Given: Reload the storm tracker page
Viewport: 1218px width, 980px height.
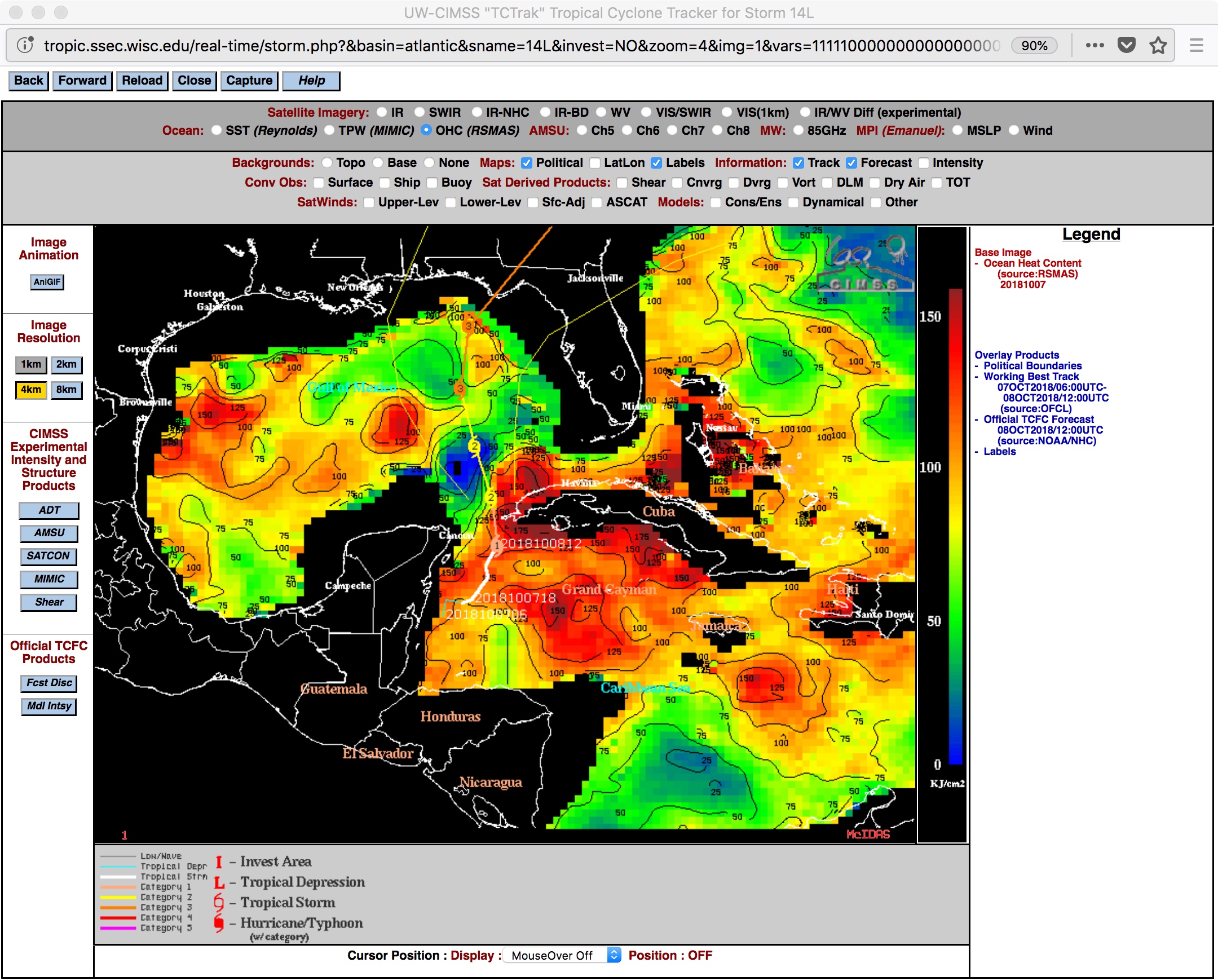Looking at the screenshot, I should [142, 81].
